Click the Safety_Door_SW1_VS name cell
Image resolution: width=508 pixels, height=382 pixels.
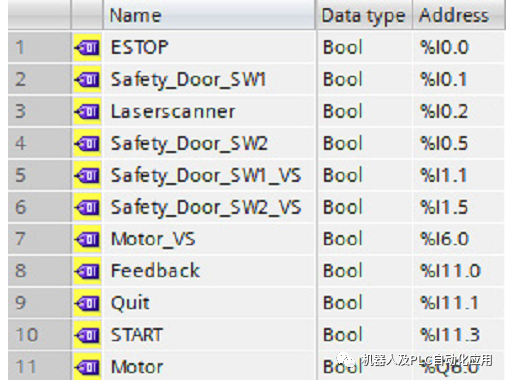(x=209, y=175)
